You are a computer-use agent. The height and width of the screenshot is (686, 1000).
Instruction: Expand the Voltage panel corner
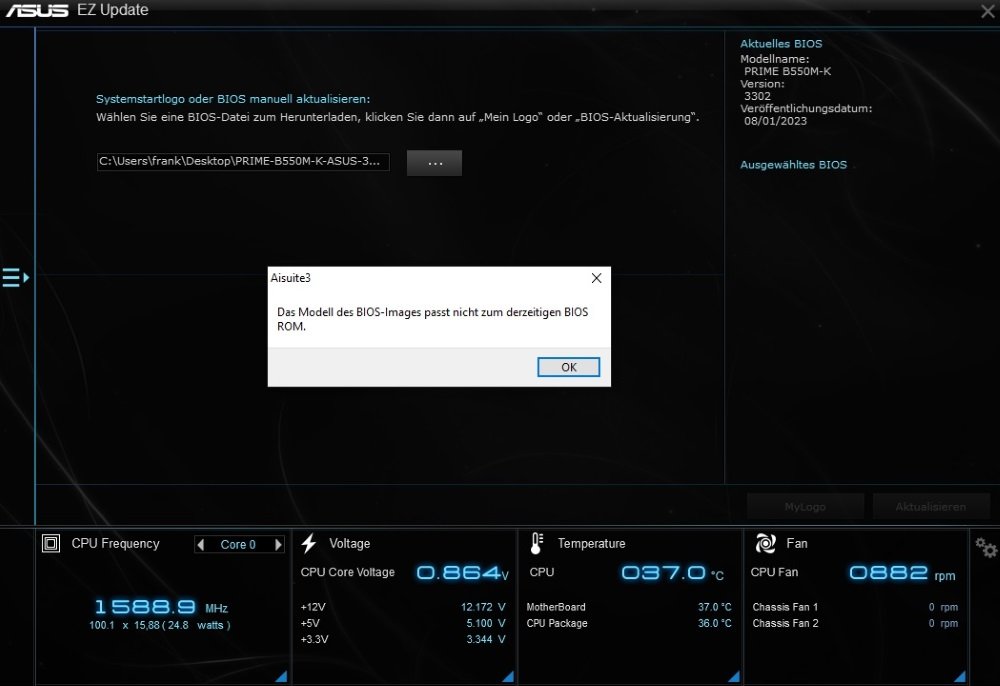(508, 676)
